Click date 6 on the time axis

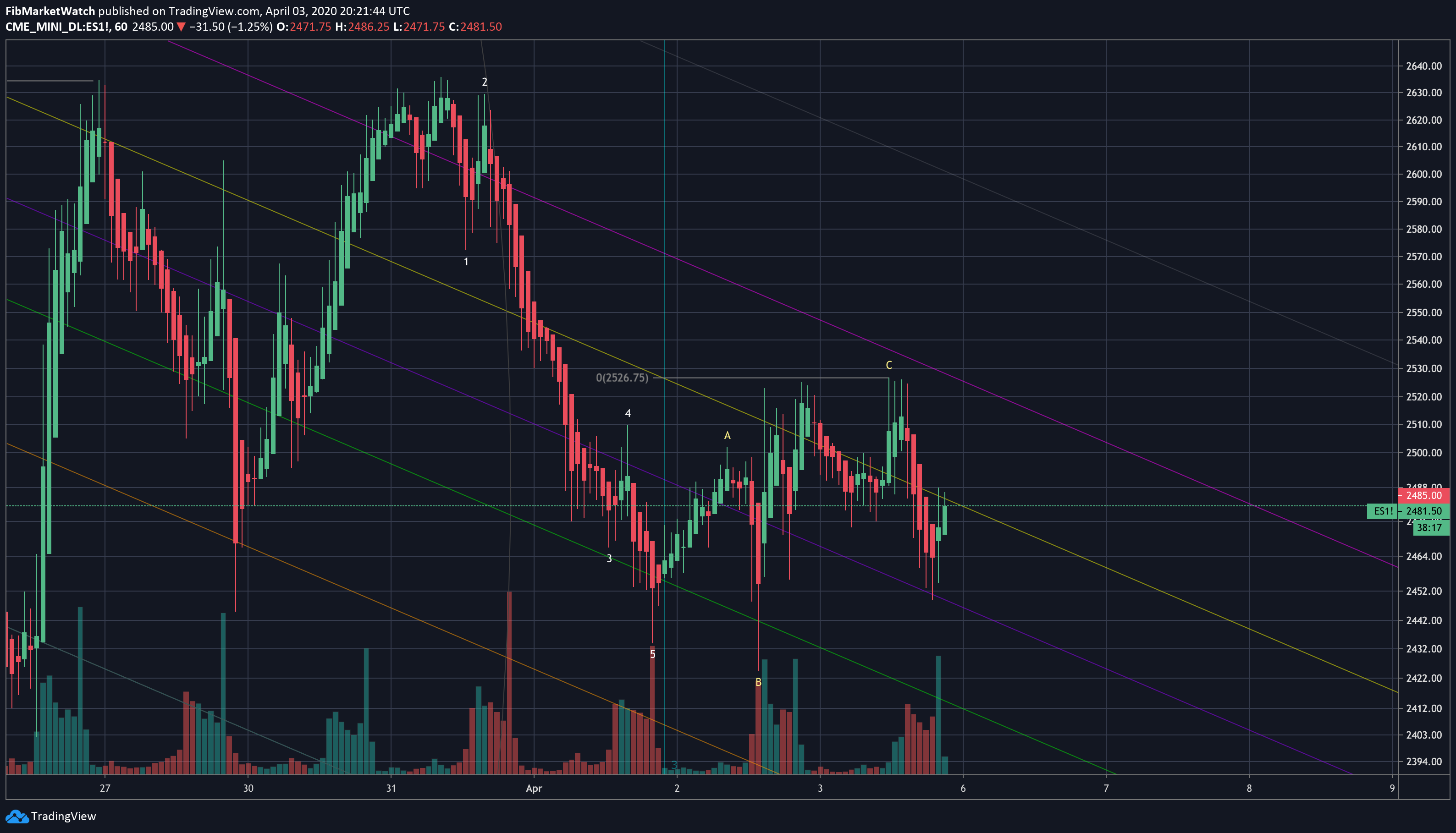click(x=963, y=789)
